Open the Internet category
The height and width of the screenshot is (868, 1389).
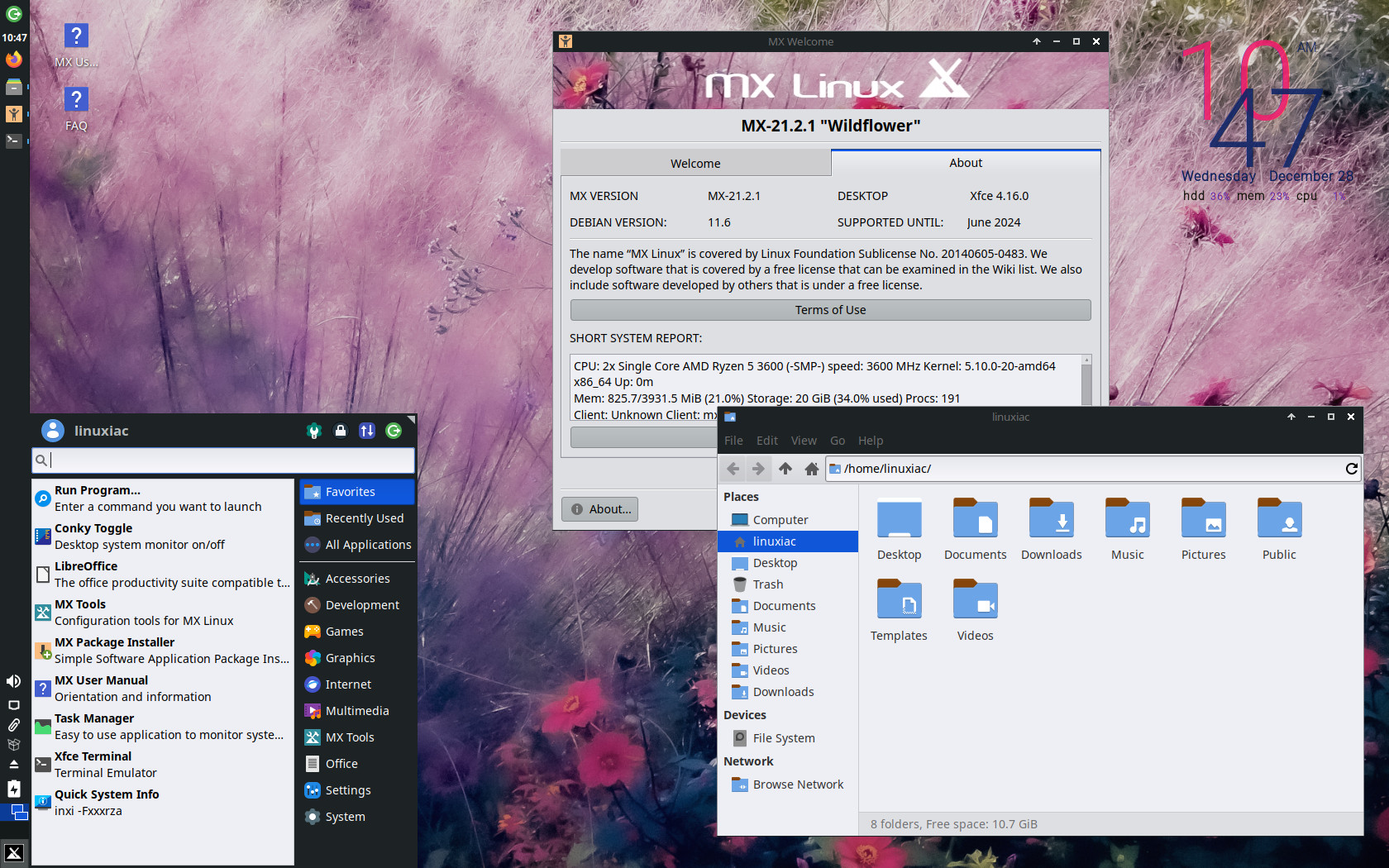[x=357, y=684]
